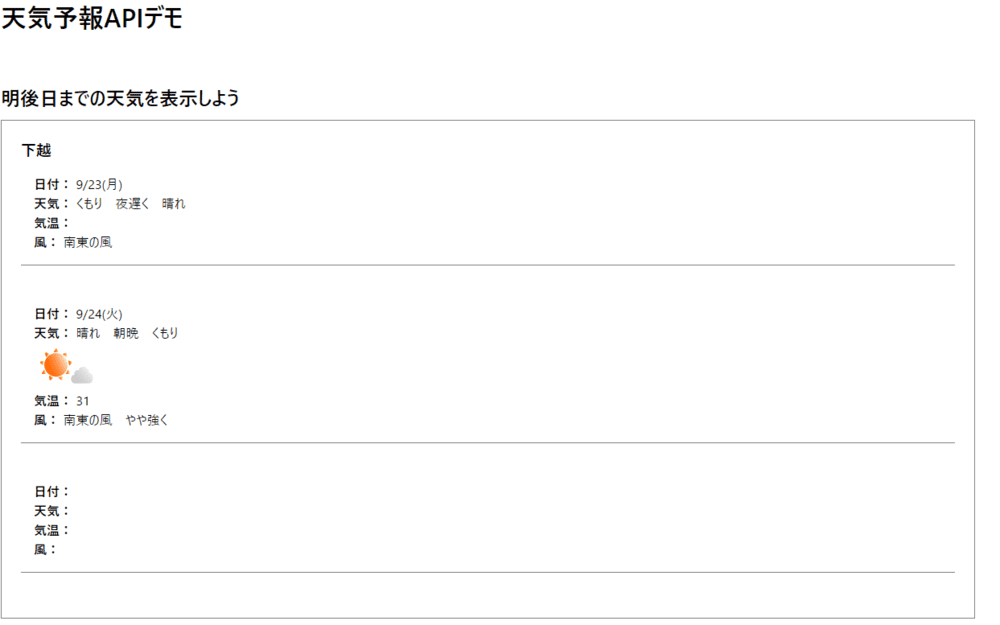
Task: Select the 下越 region title
Action: pos(36,151)
